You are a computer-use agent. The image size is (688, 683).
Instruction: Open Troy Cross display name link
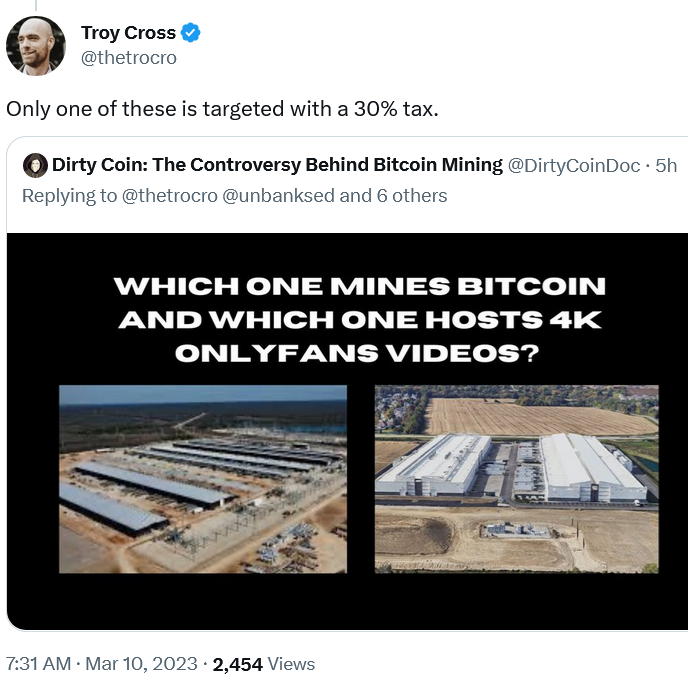[x=128, y=33]
